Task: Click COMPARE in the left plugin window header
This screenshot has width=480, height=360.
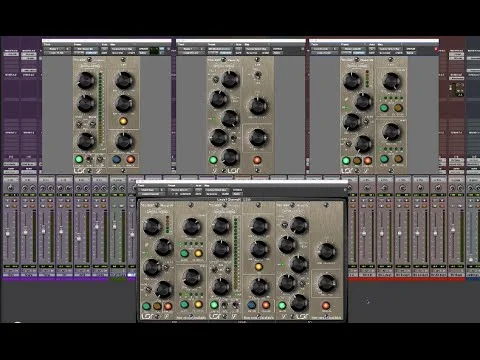Action: pyautogui.click(x=92, y=53)
